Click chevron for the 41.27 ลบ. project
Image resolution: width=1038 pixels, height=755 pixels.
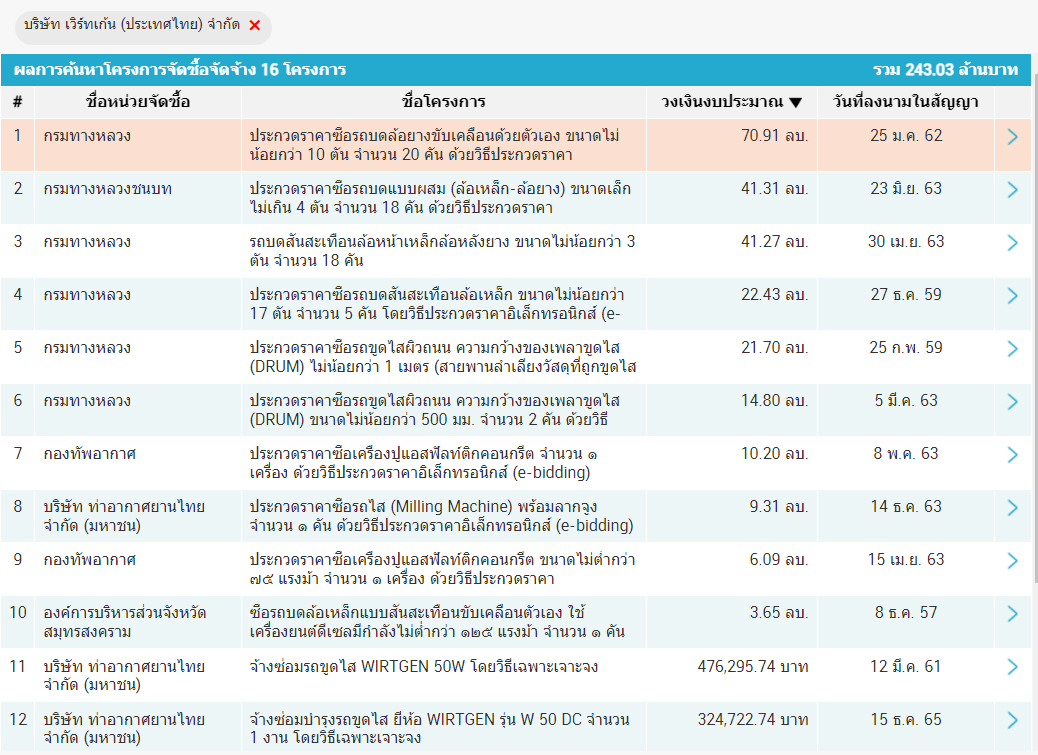[1012, 243]
